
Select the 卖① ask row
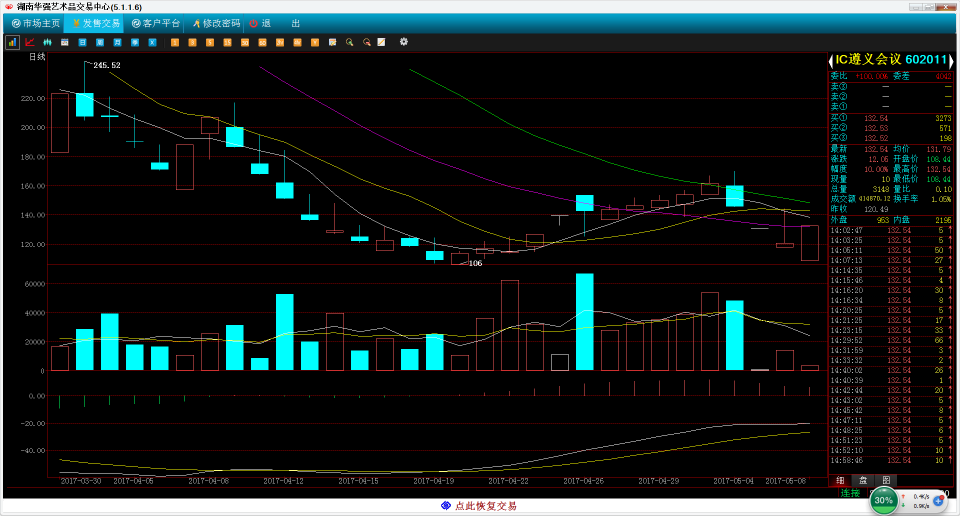(891, 107)
